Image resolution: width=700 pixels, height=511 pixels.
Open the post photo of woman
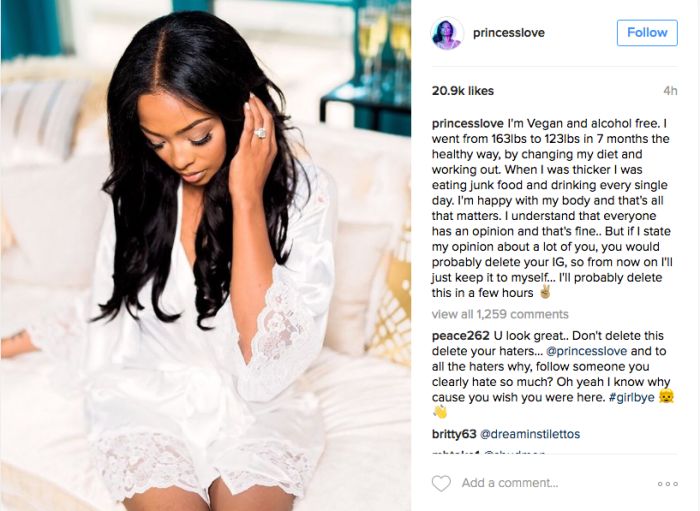click(206, 255)
